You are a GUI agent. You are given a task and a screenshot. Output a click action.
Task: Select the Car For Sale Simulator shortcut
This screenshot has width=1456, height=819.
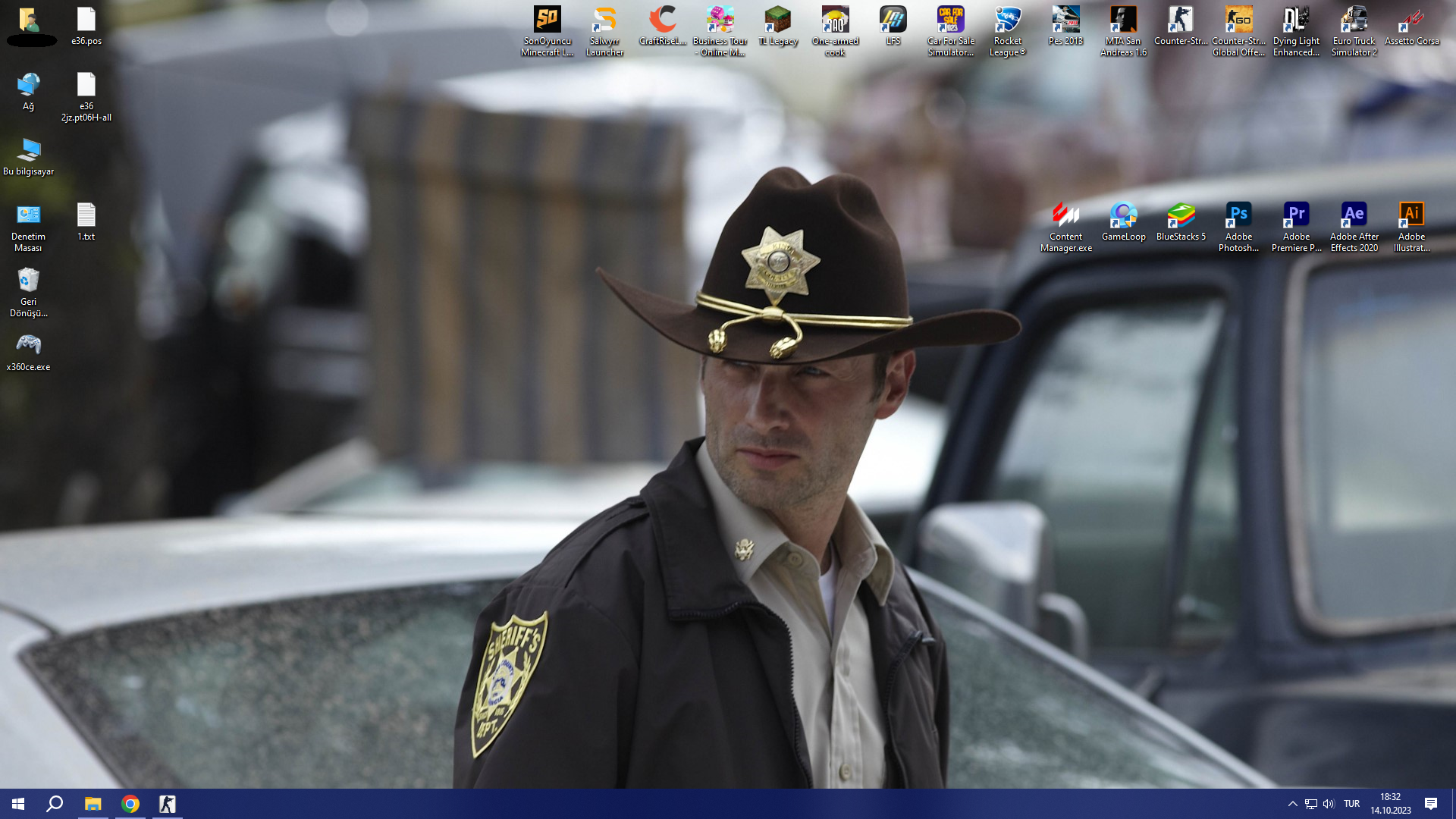(x=951, y=32)
